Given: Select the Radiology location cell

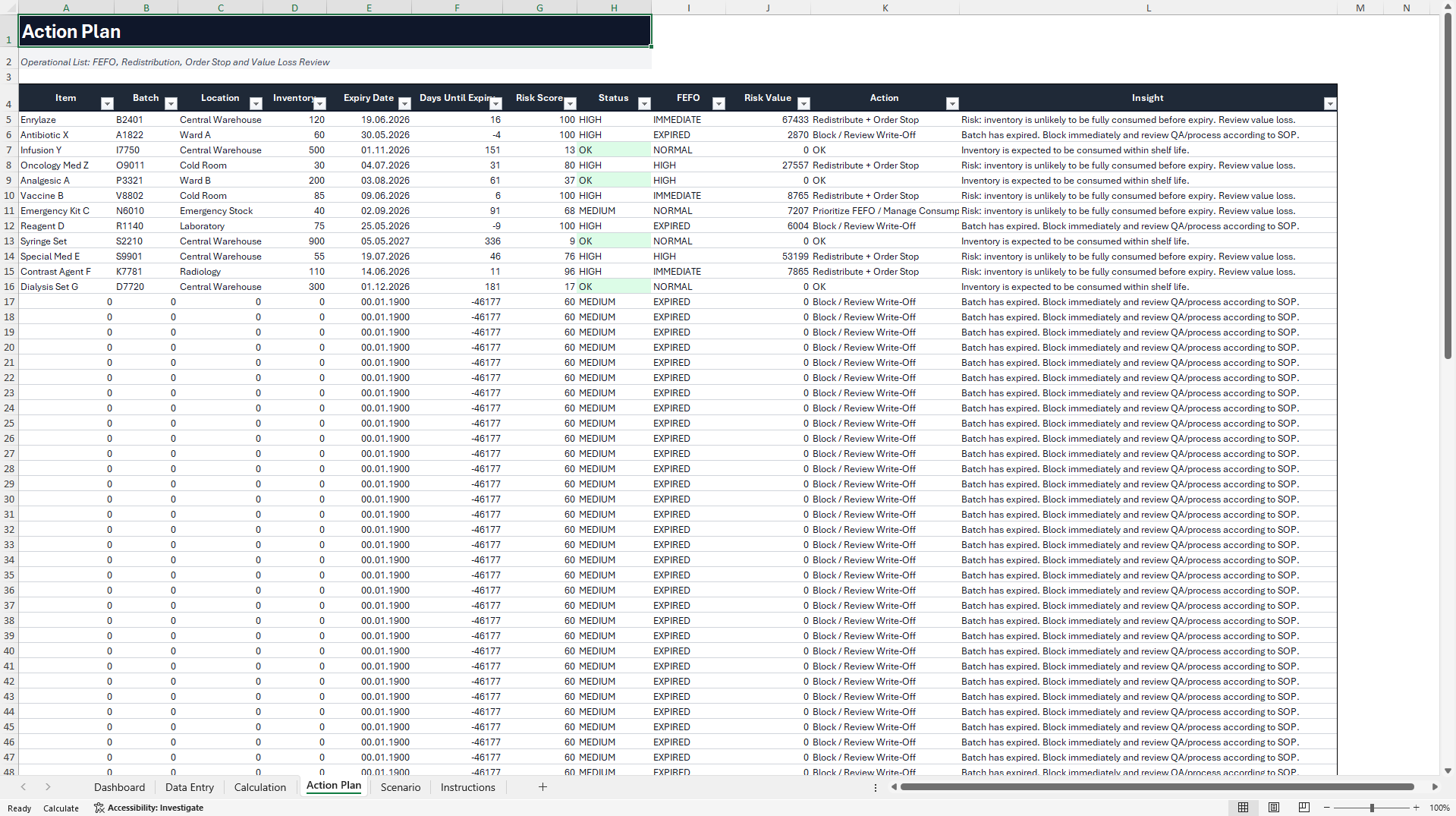Looking at the screenshot, I should 220,271.
